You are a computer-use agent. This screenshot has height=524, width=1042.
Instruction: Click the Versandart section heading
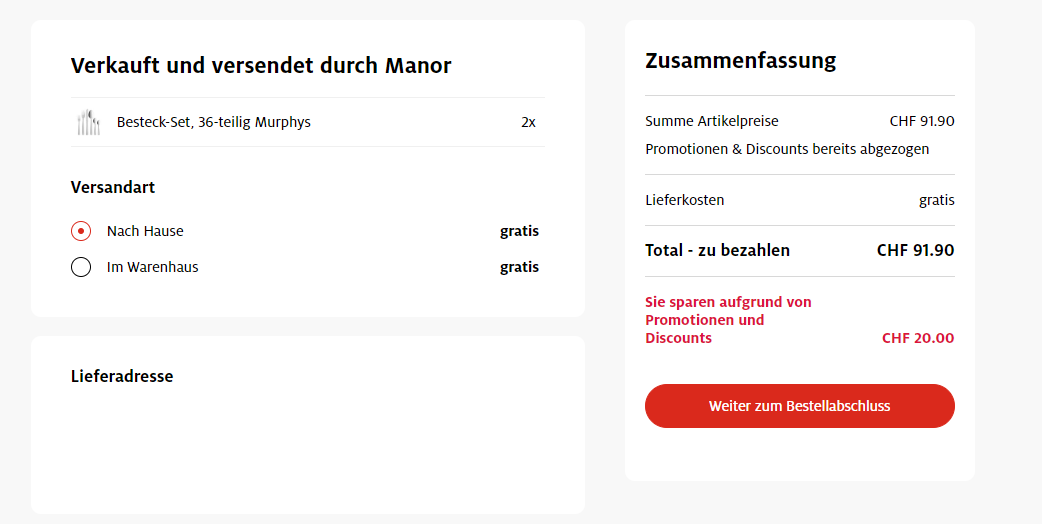112,187
